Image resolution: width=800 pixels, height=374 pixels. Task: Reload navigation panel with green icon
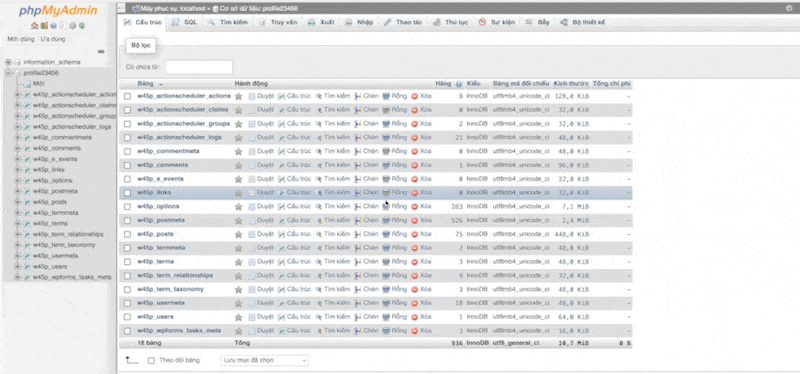pyautogui.click(x=82, y=26)
